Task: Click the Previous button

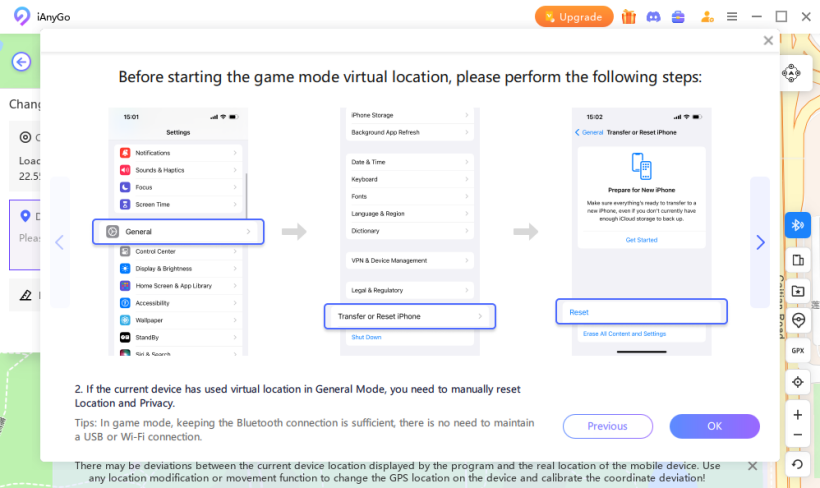Action: pyautogui.click(x=608, y=426)
